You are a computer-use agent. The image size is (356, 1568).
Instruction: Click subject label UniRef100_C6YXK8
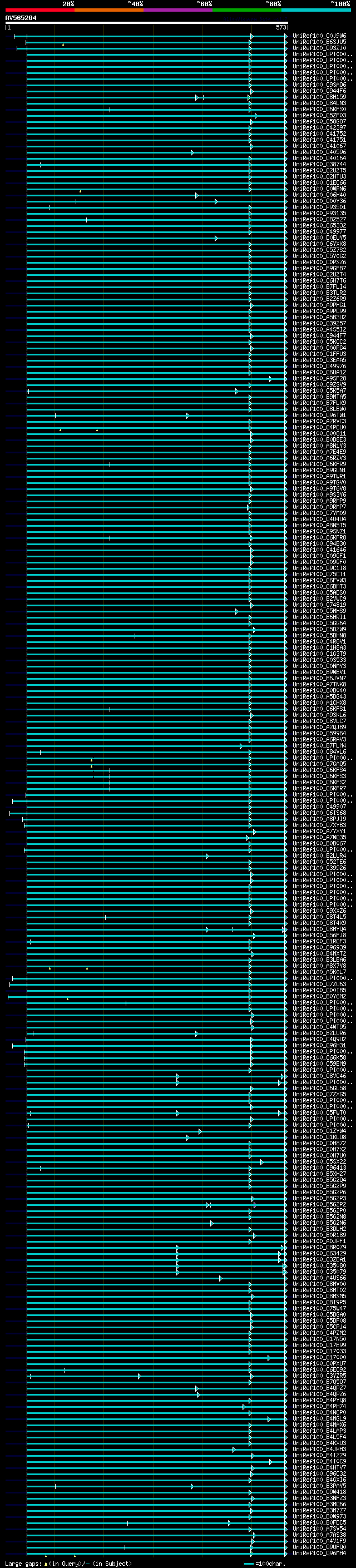point(319,244)
